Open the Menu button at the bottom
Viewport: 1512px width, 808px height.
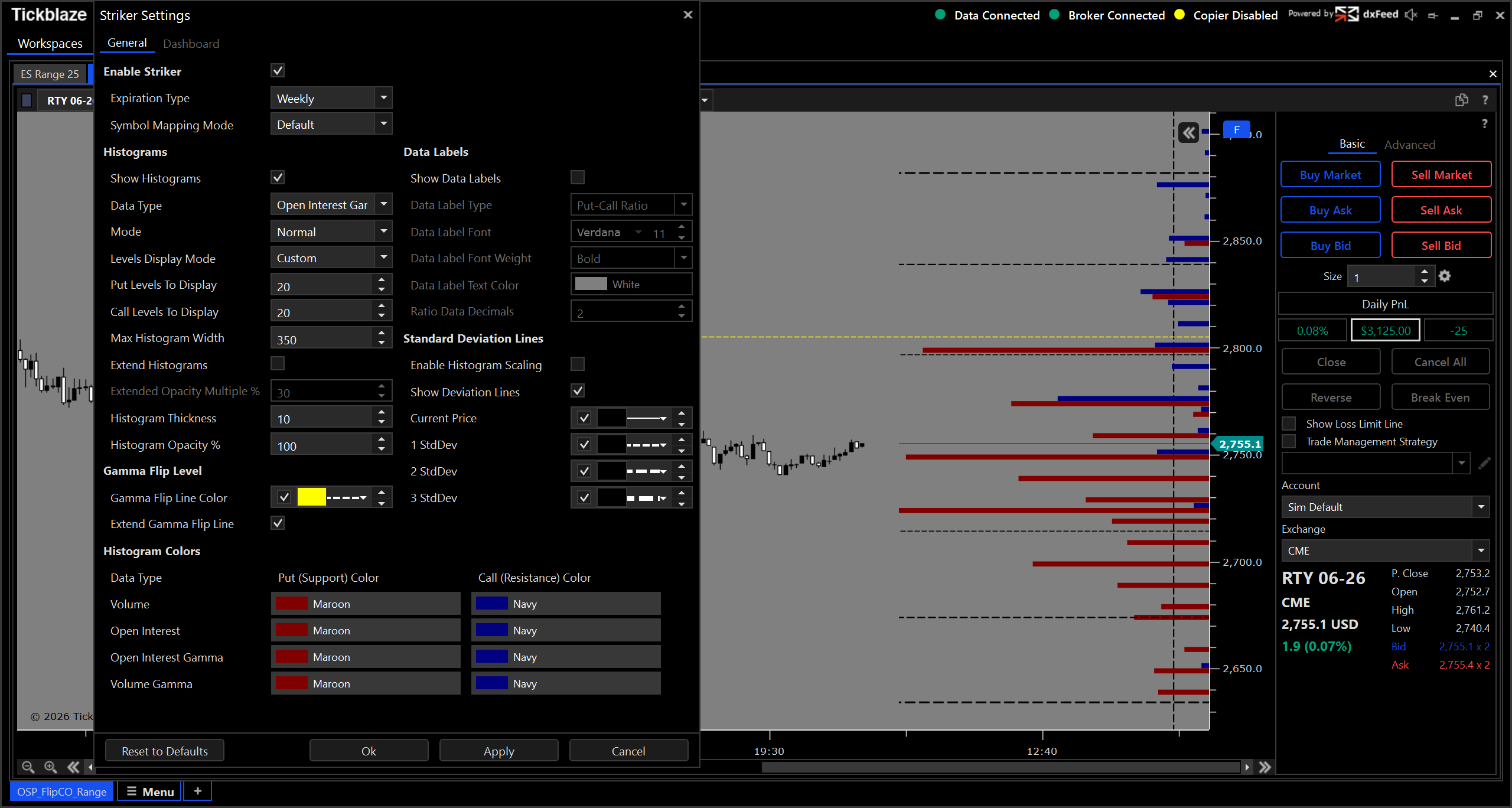click(x=150, y=791)
